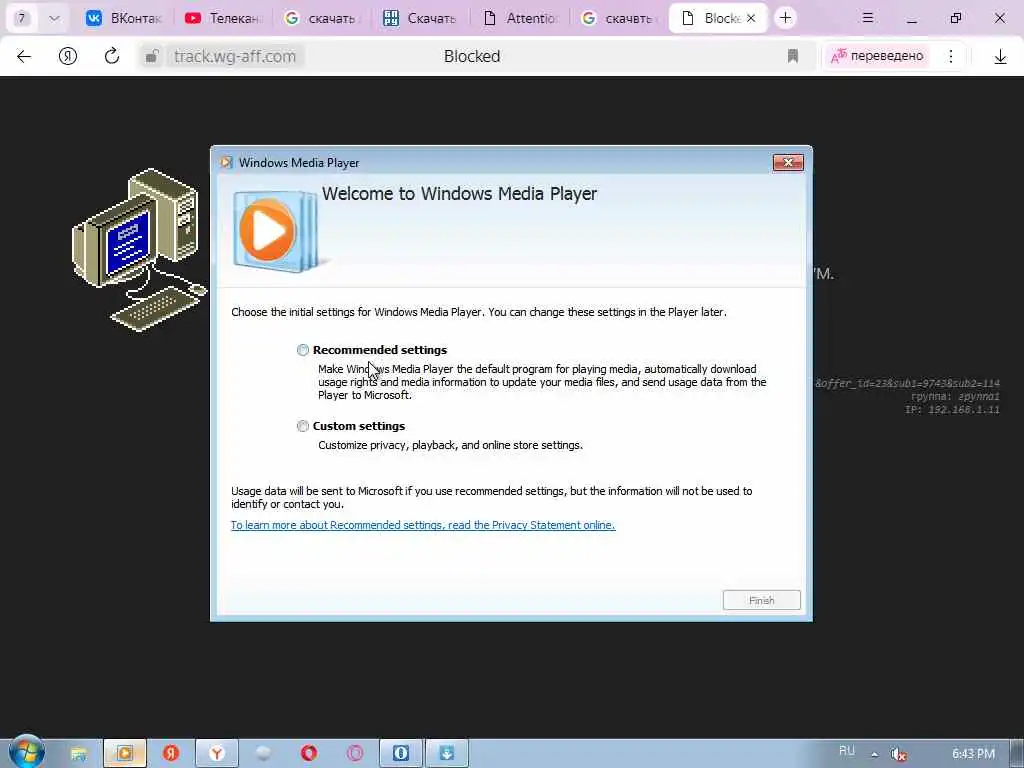Click the muted volume tray icon

(899, 754)
